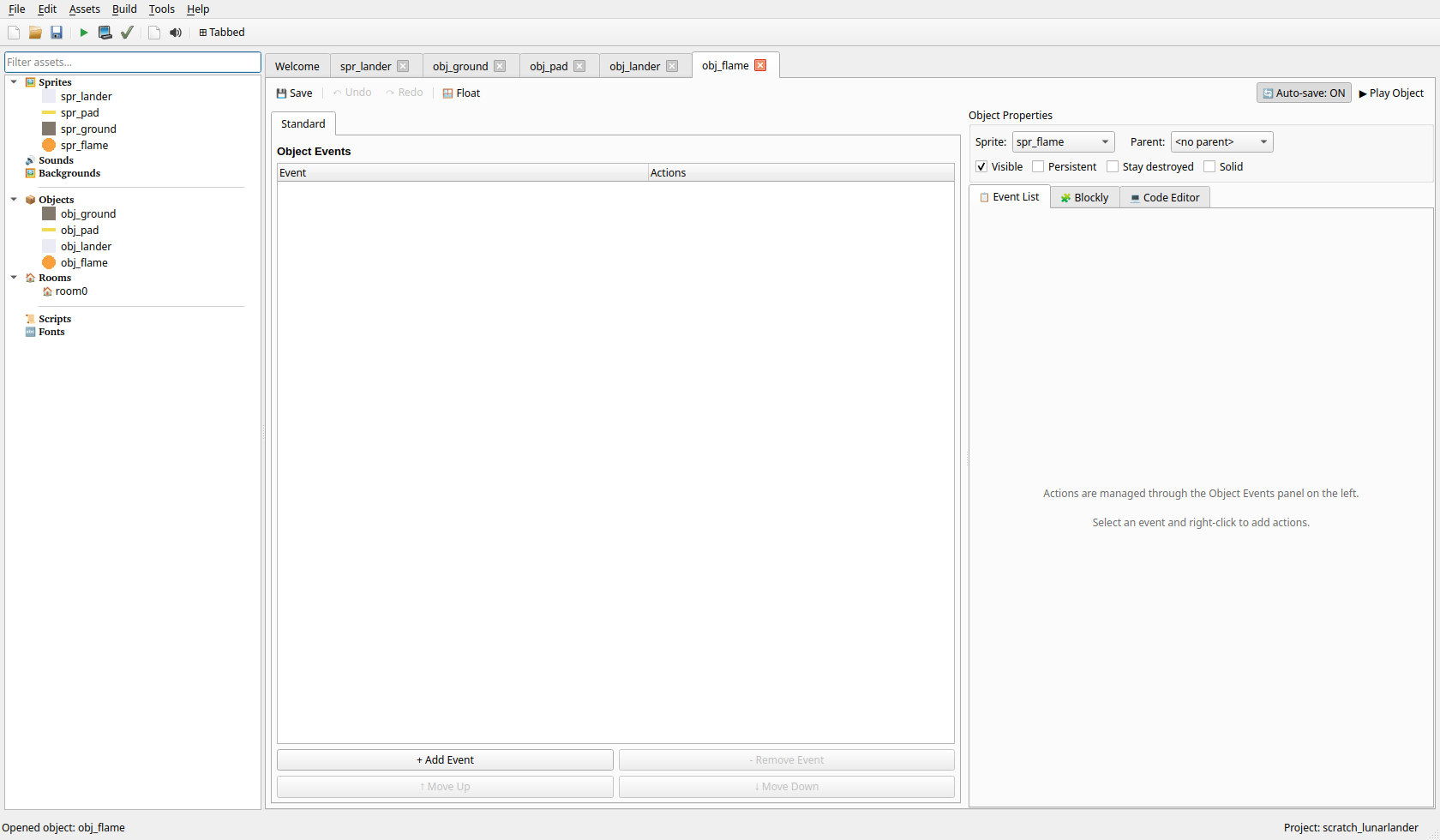This screenshot has width=1440, height=840.
Task: Enable the Solid checkbox
Action: tap(1209, 167)
